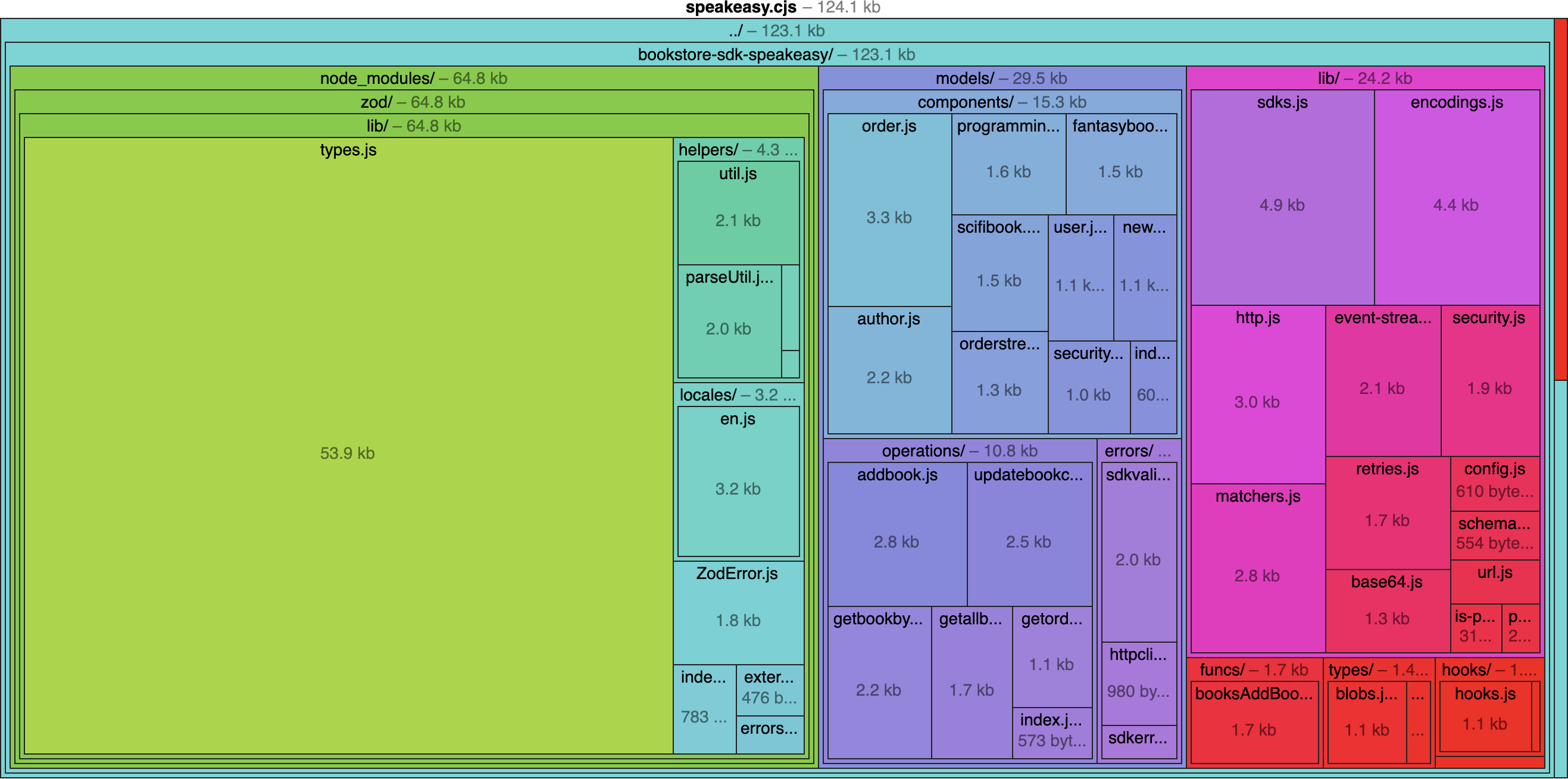Select the components/ 15.3 kb header

coord(1001,102)
